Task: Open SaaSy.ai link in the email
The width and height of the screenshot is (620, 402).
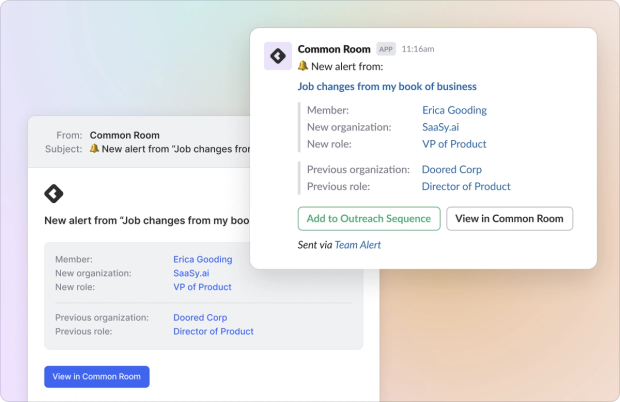Action: [191, 273]
